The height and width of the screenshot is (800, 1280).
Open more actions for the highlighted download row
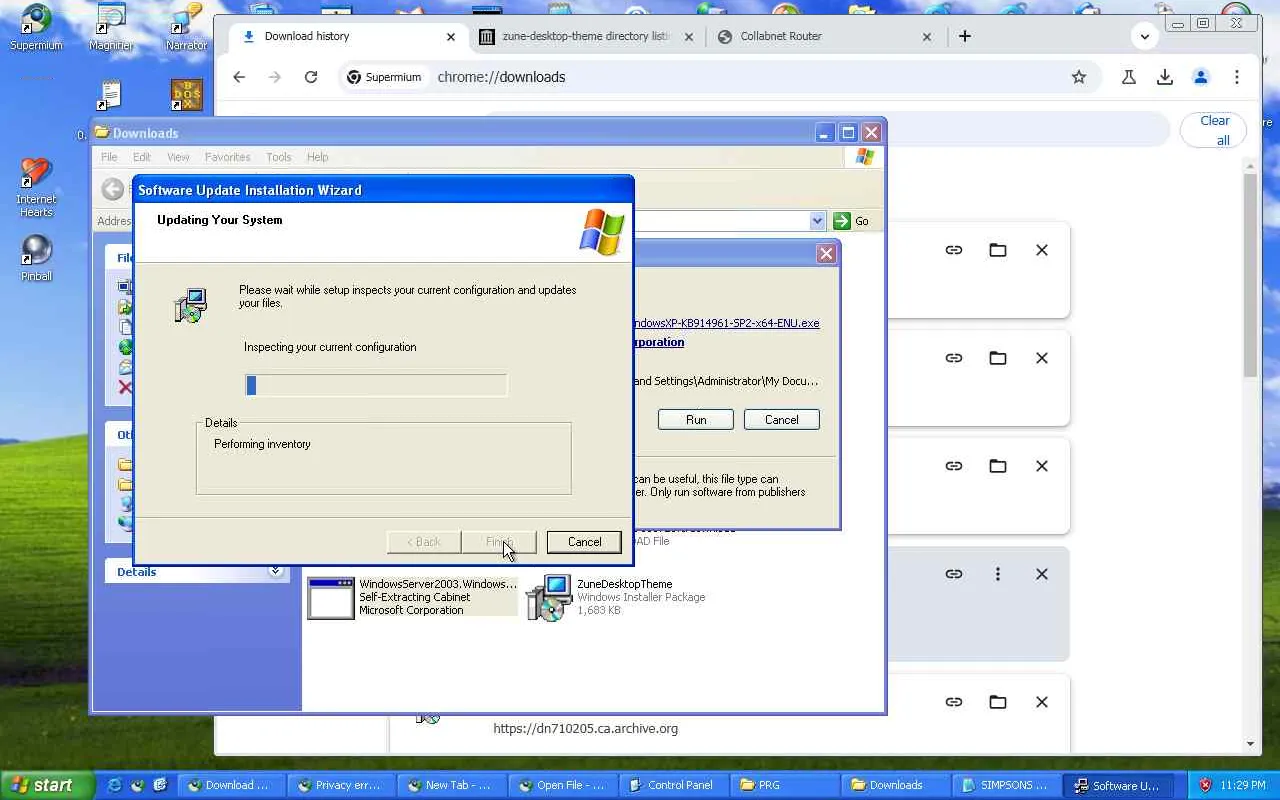[998, 574]
